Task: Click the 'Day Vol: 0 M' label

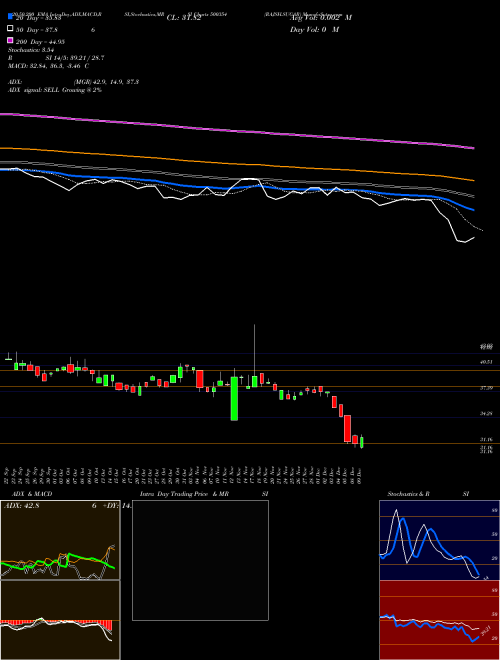Action: point(314,29)
